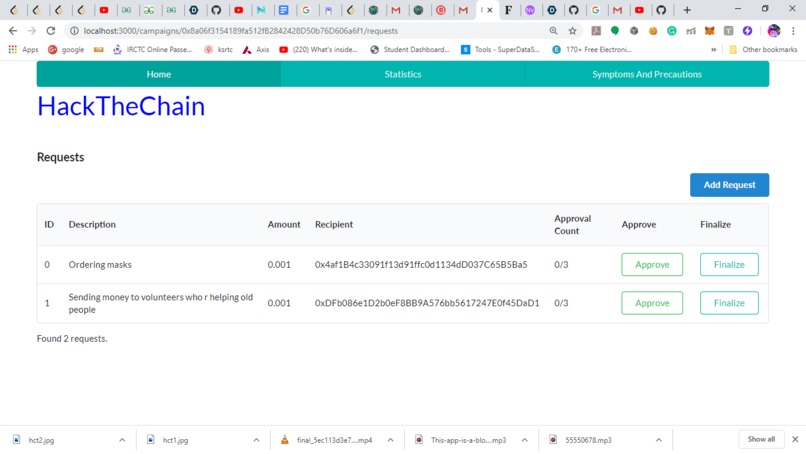The height and width of the screenshot is (454, 806).
Task: Click the address bar URL field
Action: [x=308, y=31]
